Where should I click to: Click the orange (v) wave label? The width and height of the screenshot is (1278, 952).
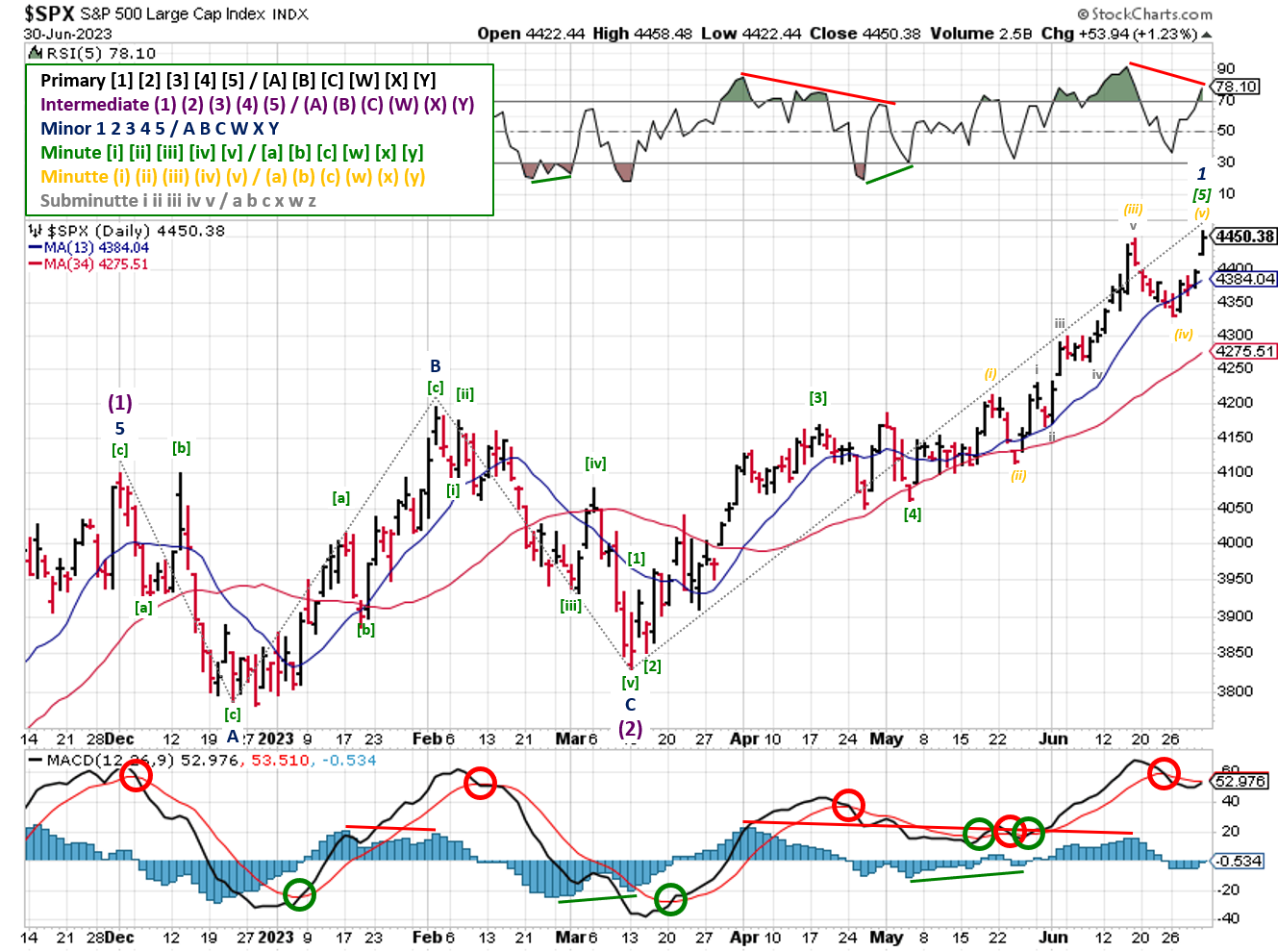point(1202,213)
